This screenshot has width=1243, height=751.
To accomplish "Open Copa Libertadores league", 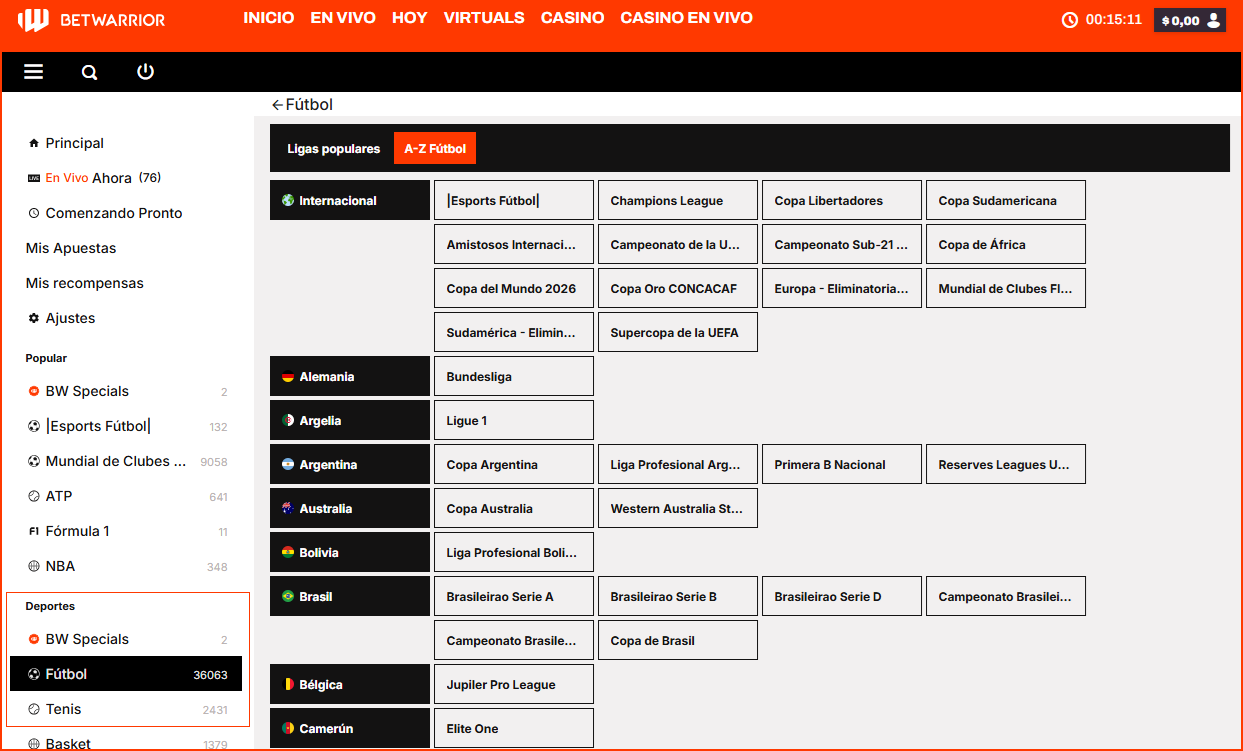I will point(842,200).
